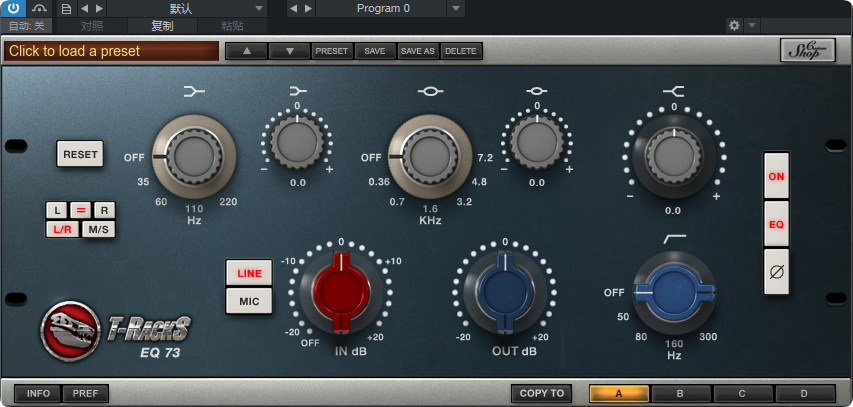Click the high-pass filter symbol above blue knob
This screenshot has height=407, width=853.
click(x=675, y=238)
